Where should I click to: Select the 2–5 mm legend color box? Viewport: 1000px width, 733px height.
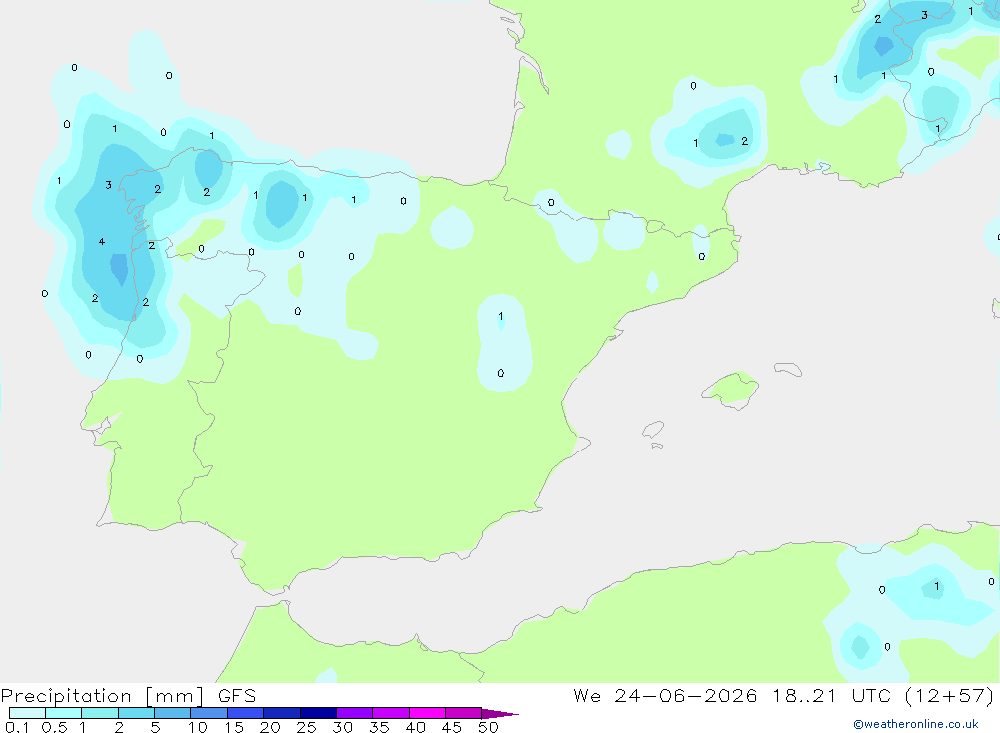pos(136,713)
